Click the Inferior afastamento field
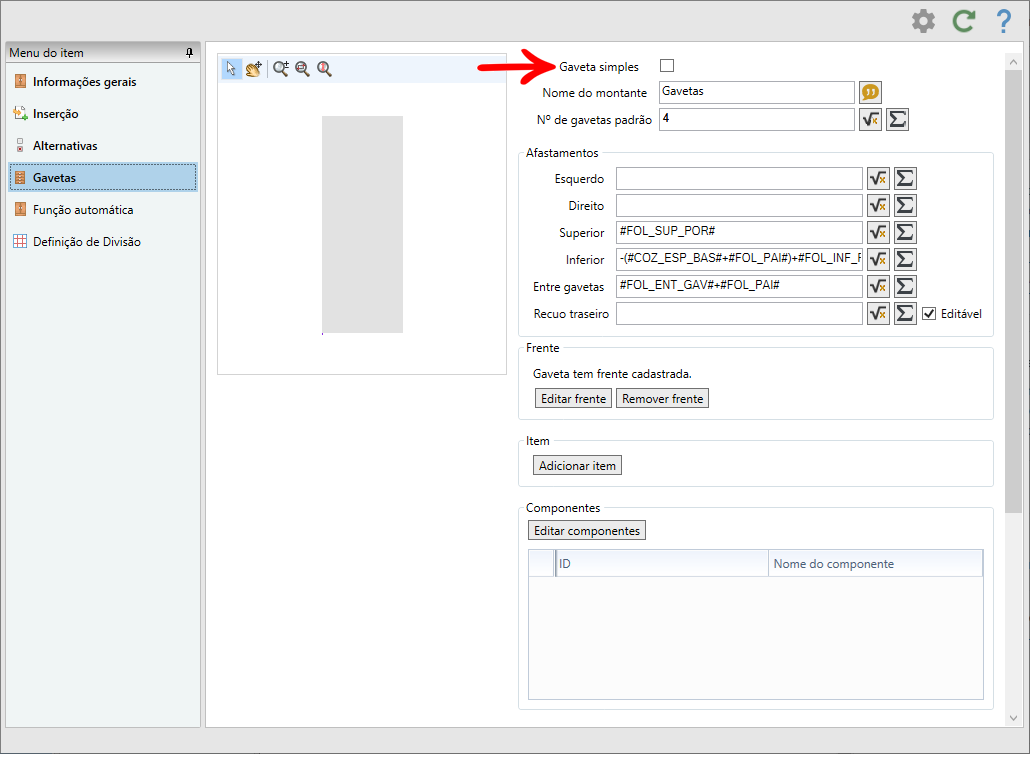 tap(740, 260)
